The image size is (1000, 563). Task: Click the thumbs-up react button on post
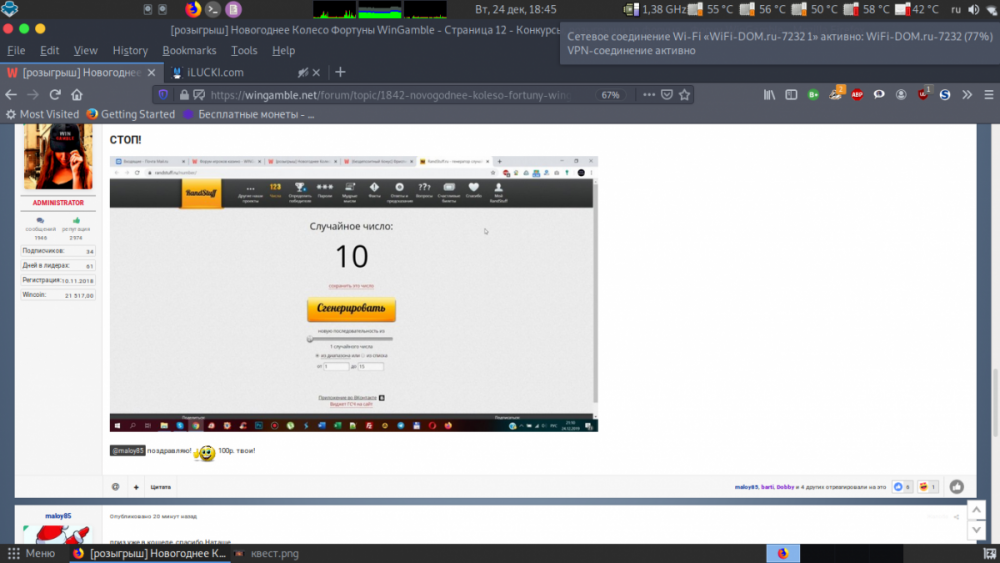pyautogui.click(x=957, y=487)
